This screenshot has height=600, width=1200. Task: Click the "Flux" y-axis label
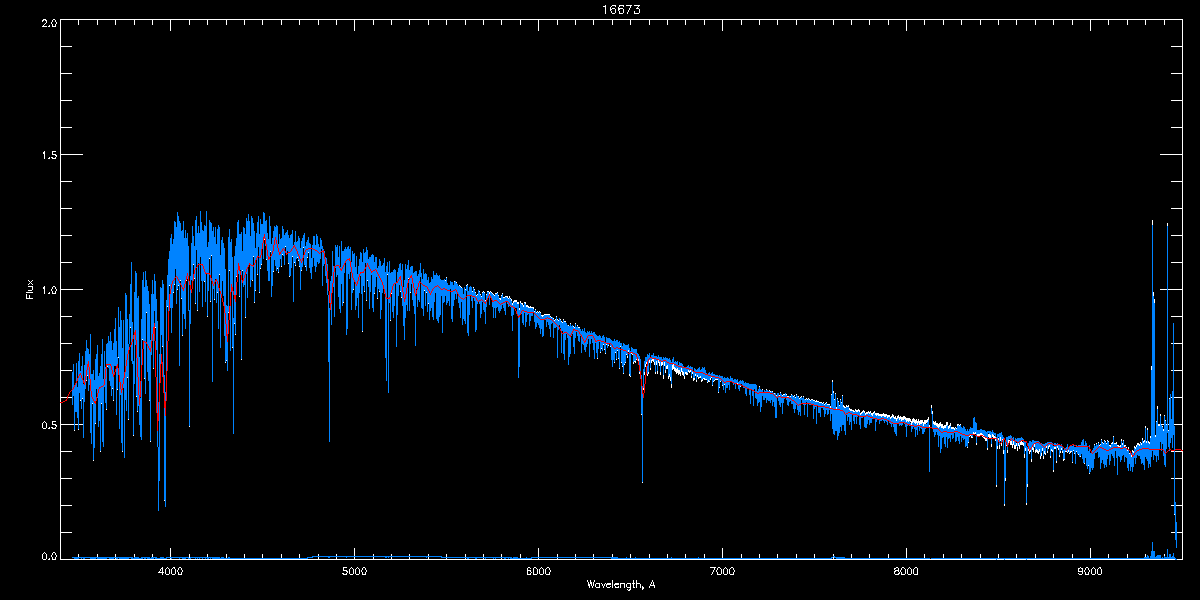pyautogui.click(x=30, y=290)
